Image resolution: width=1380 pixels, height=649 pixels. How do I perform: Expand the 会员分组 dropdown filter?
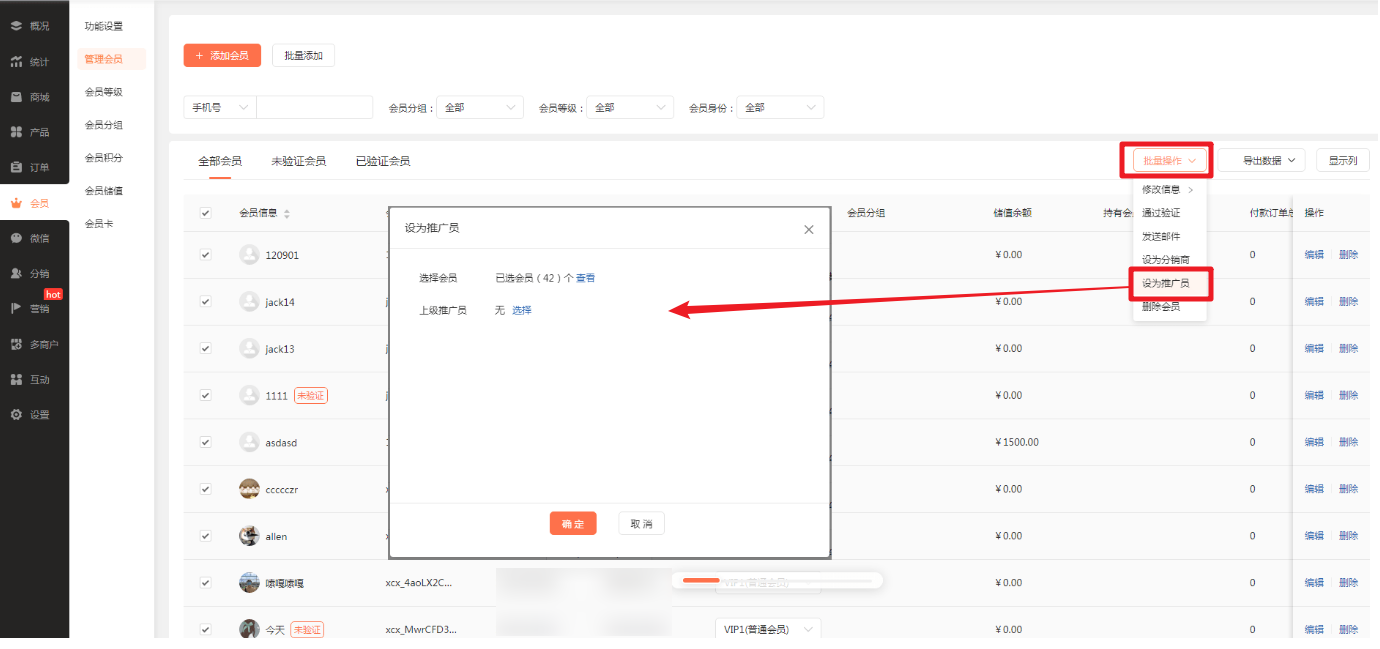[x=480, y=108]
